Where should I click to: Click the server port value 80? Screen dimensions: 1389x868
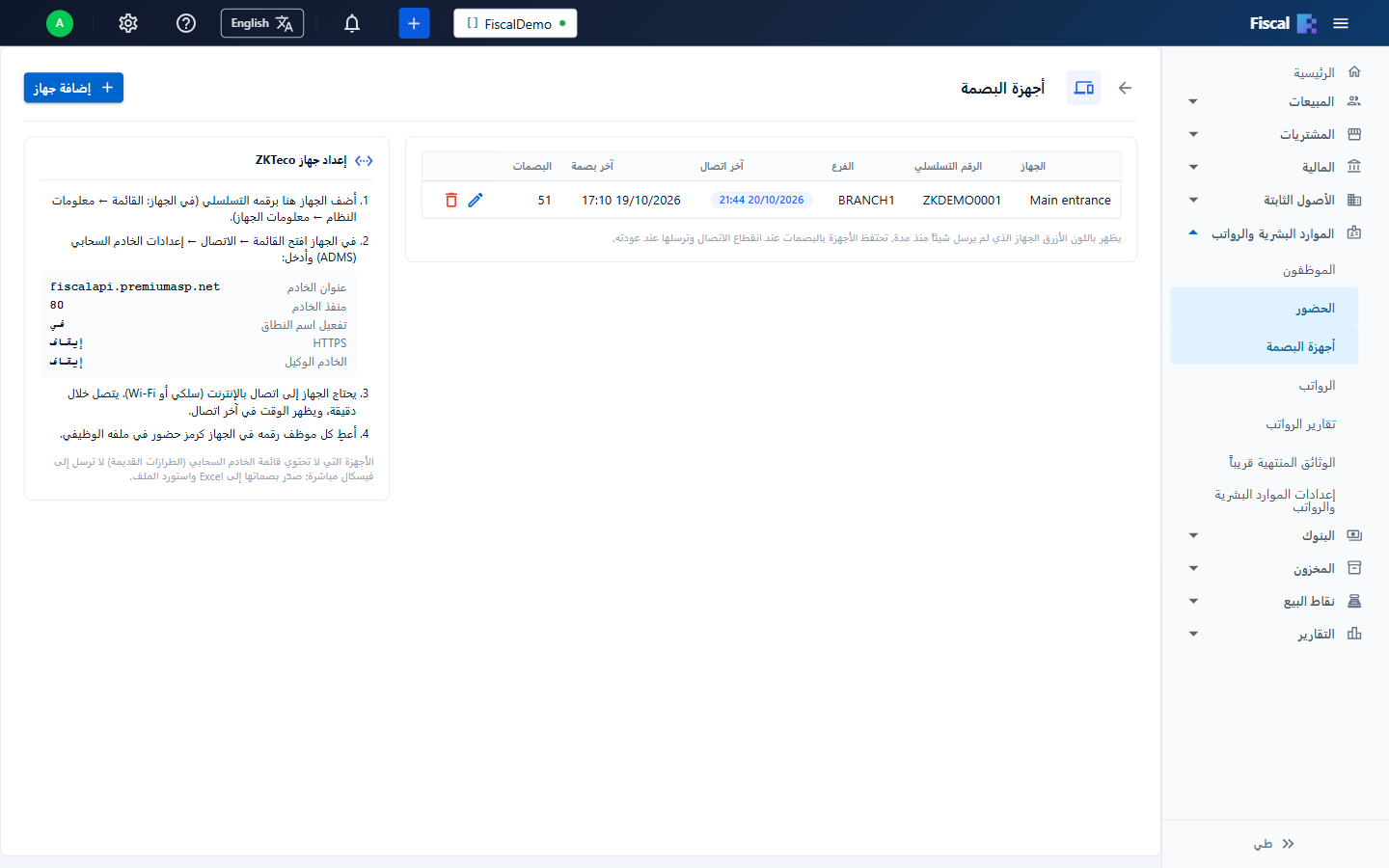tap(57, 305)
